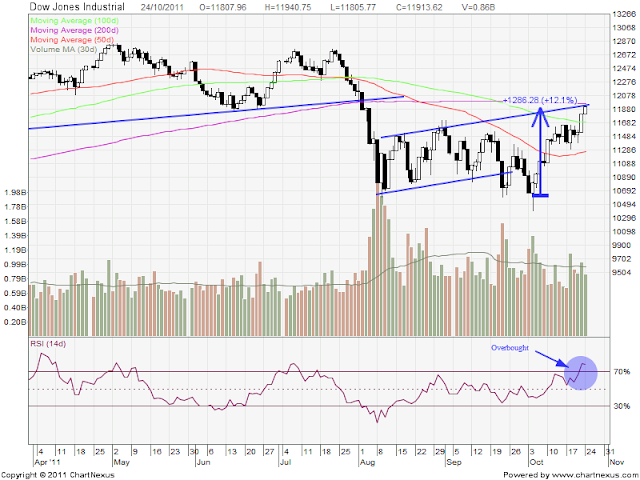Click the Apr '11 month label
Screen dimensions: 640x480
click(47, 462)
